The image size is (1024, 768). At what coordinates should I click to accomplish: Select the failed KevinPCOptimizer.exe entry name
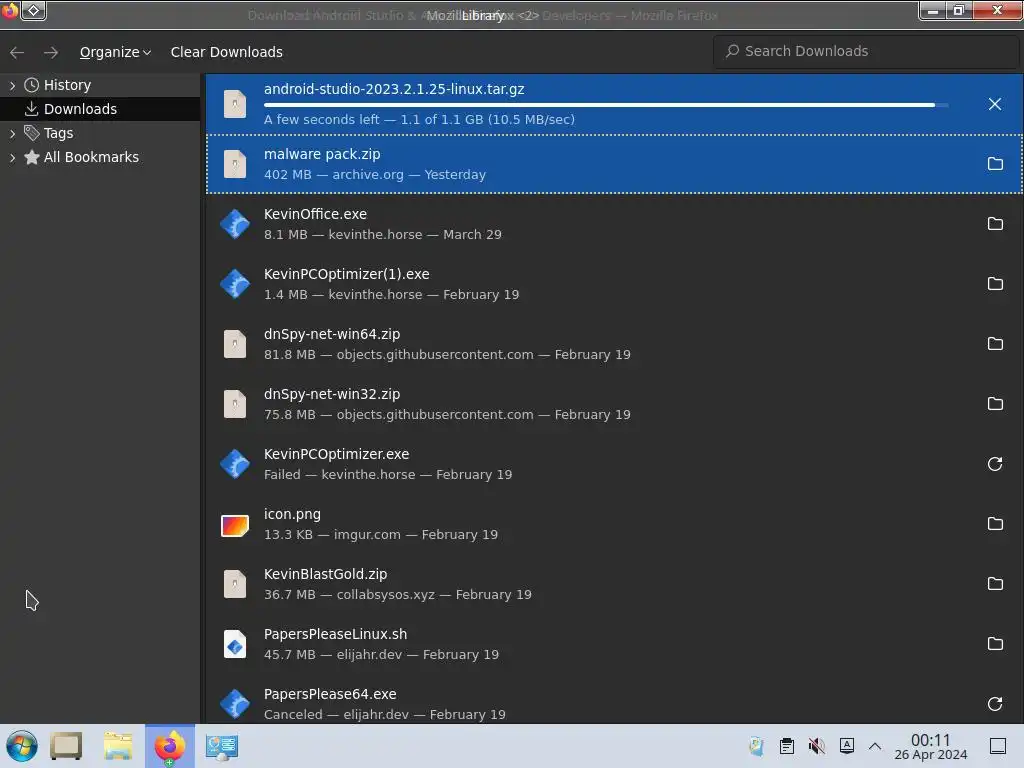click(x=336, y=454)
